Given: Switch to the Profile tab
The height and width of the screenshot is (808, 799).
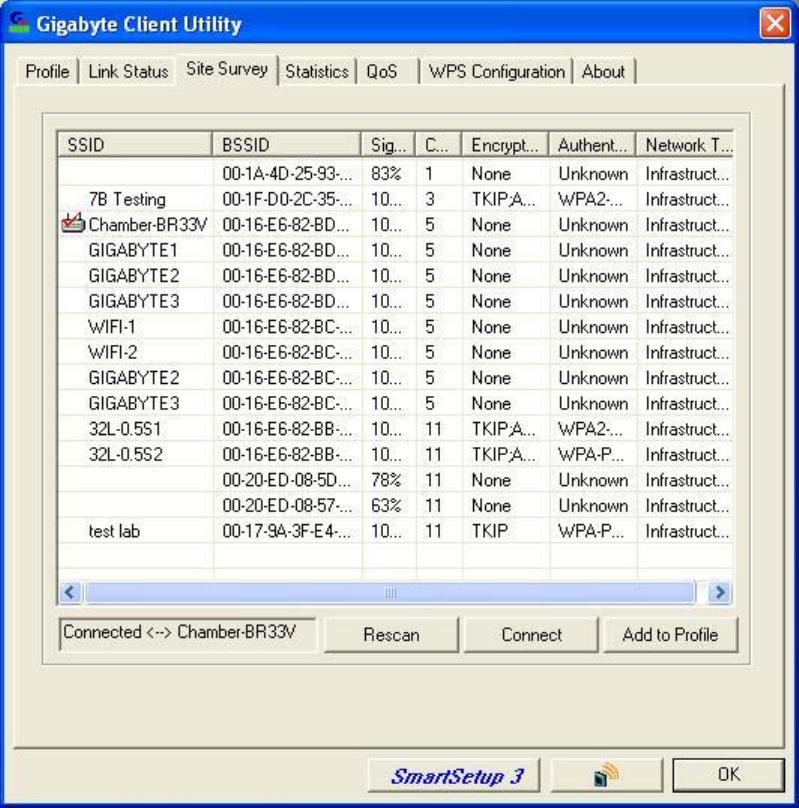Looking at the screenshot, I should pos(47,71).
